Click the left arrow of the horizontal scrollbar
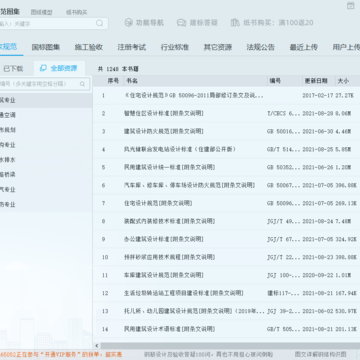 pyautogui.click(x=97, y=345)
